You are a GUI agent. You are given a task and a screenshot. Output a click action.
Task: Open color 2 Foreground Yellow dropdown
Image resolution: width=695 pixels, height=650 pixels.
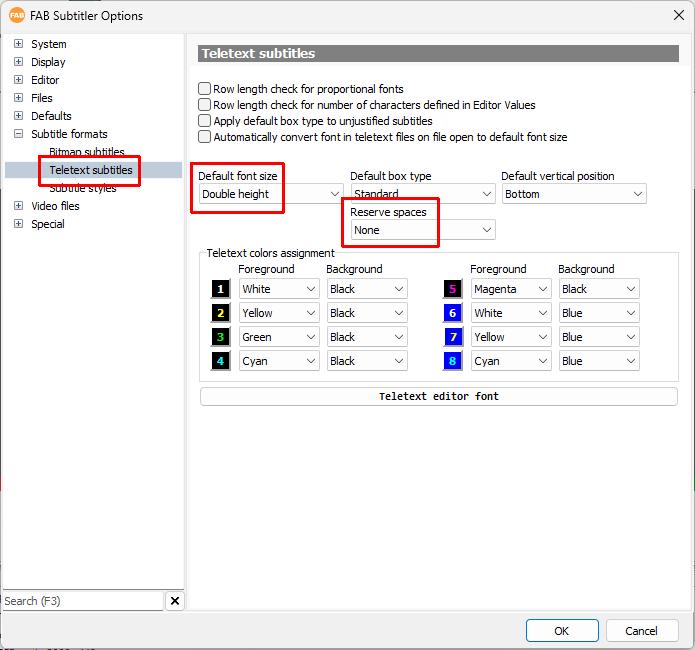(279, 313)
